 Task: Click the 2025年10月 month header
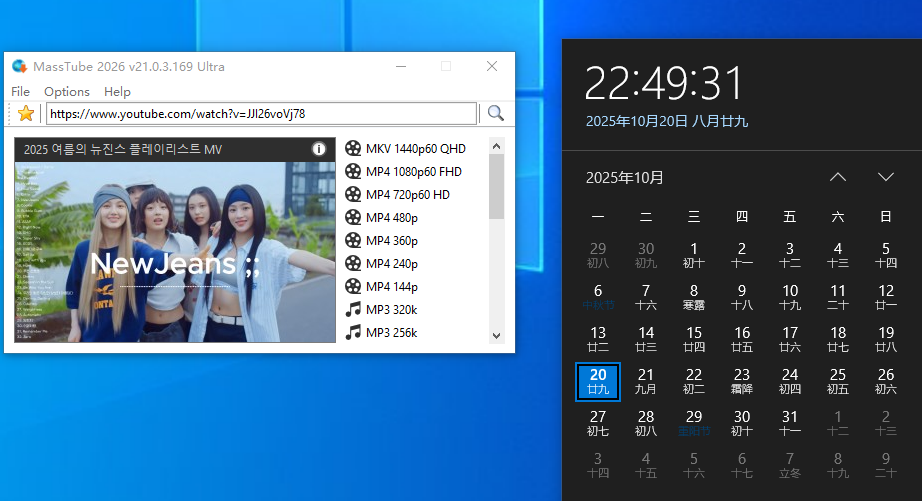[x=625, y=177]
